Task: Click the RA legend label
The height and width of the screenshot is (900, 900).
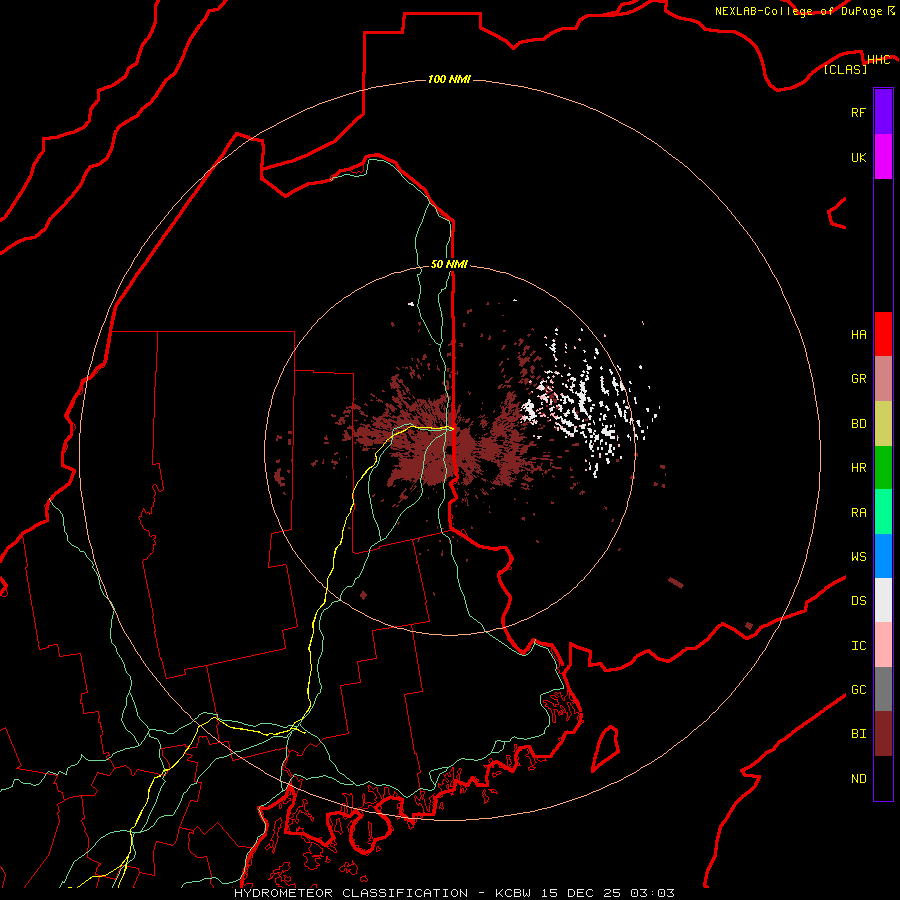Action: [858, 513]
